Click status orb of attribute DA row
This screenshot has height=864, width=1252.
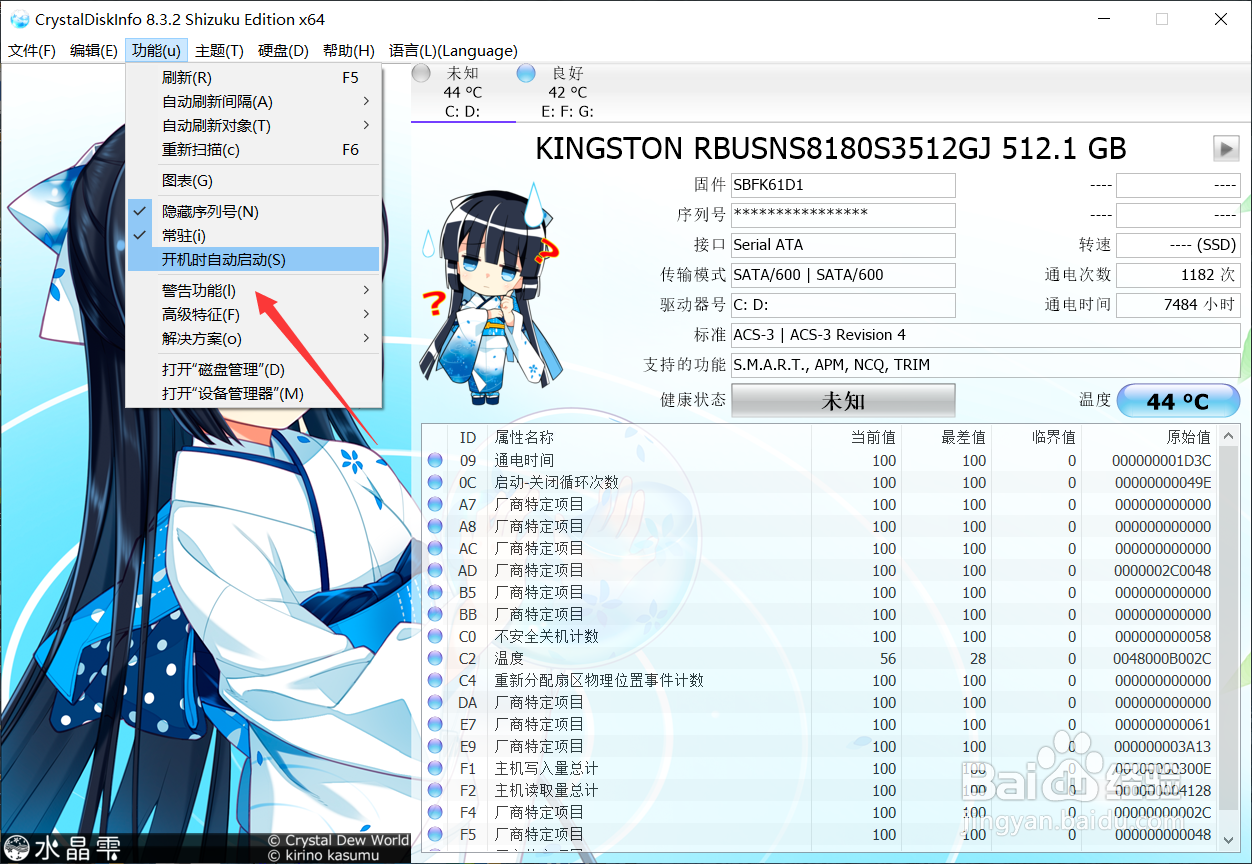[x=435, y=703]
